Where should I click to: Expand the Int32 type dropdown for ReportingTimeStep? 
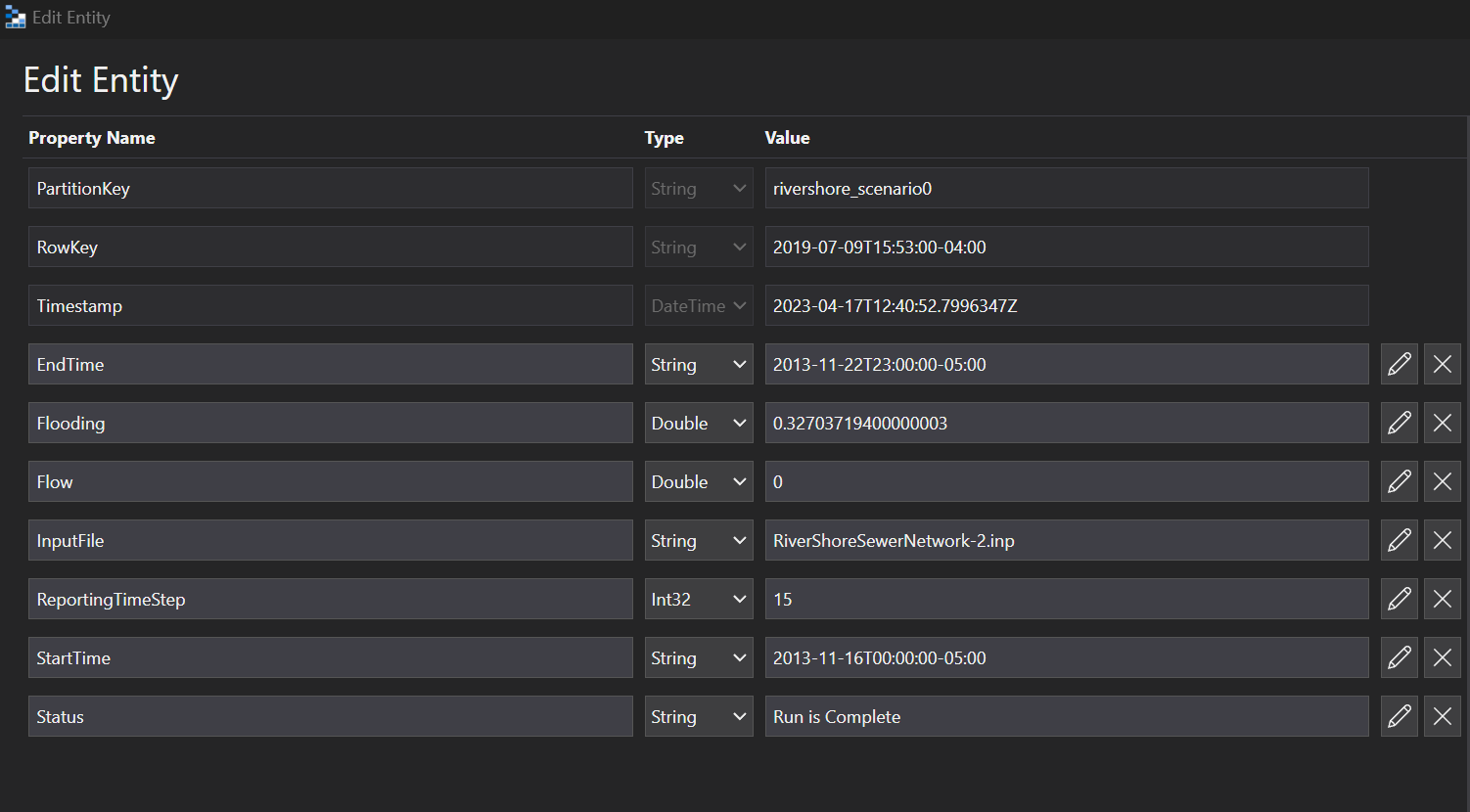699,599
